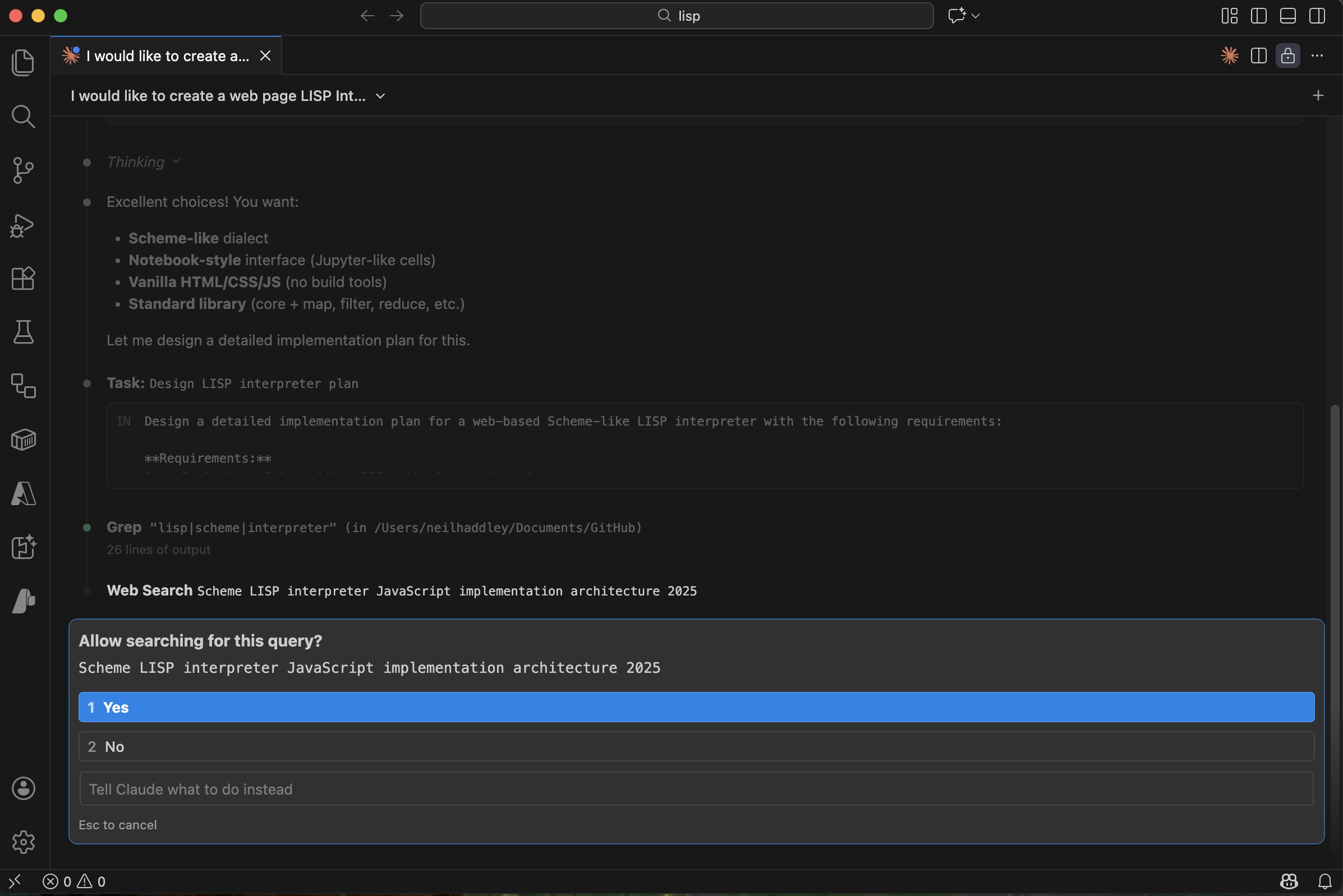Open the Testing flask view

coord(24,332)
